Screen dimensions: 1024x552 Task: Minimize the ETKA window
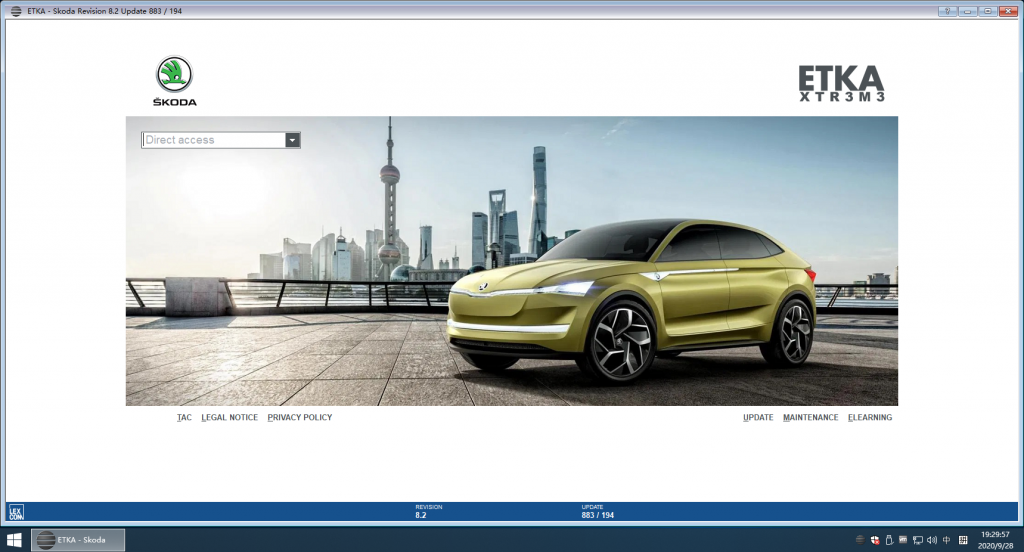[x=967, y=11]
